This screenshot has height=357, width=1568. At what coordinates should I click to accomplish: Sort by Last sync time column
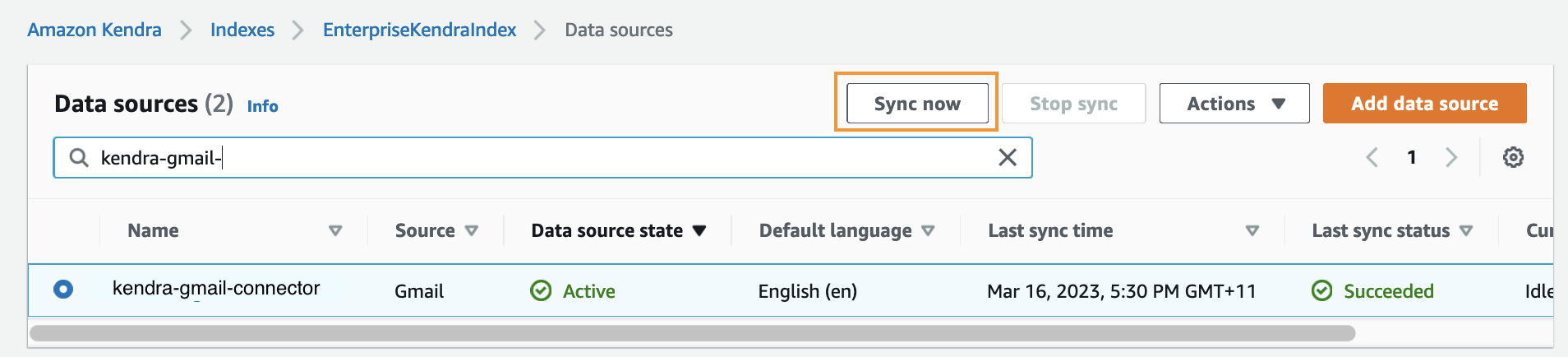pyautogui.click(x=1252, y=231)
